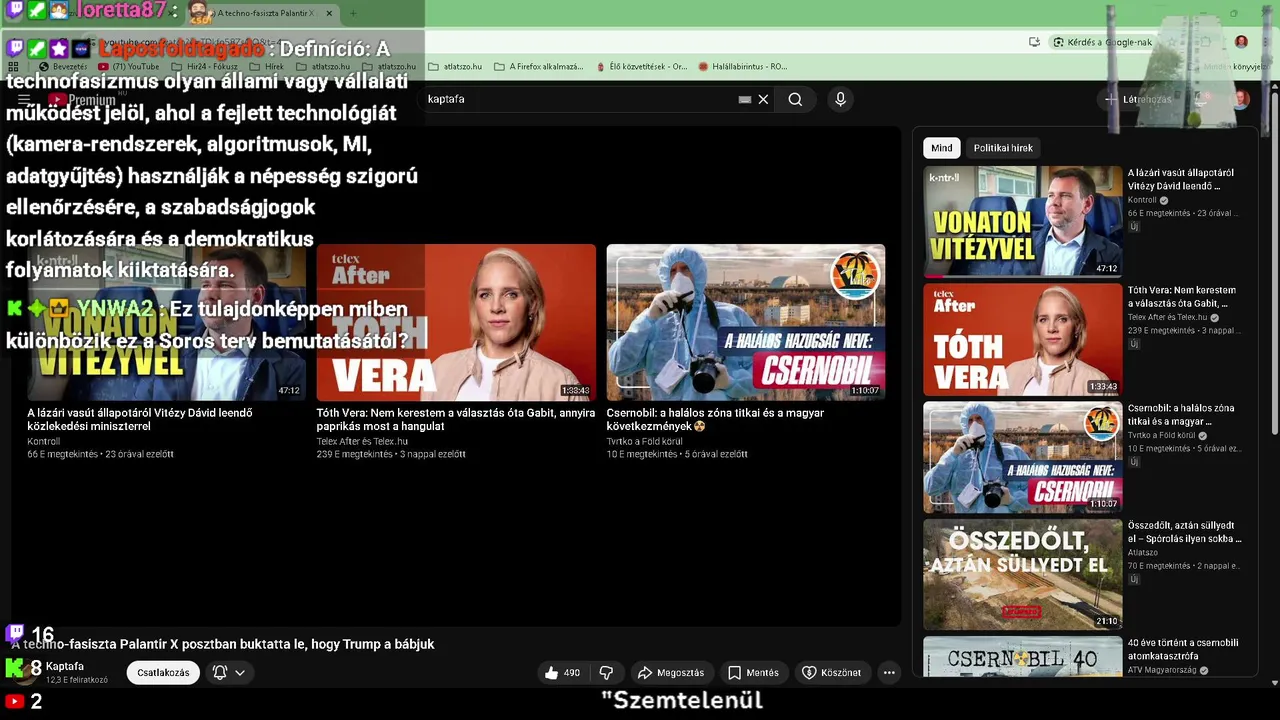Open sidebar title '40 éve történt a csernobili'

[x=1183, y=650]
